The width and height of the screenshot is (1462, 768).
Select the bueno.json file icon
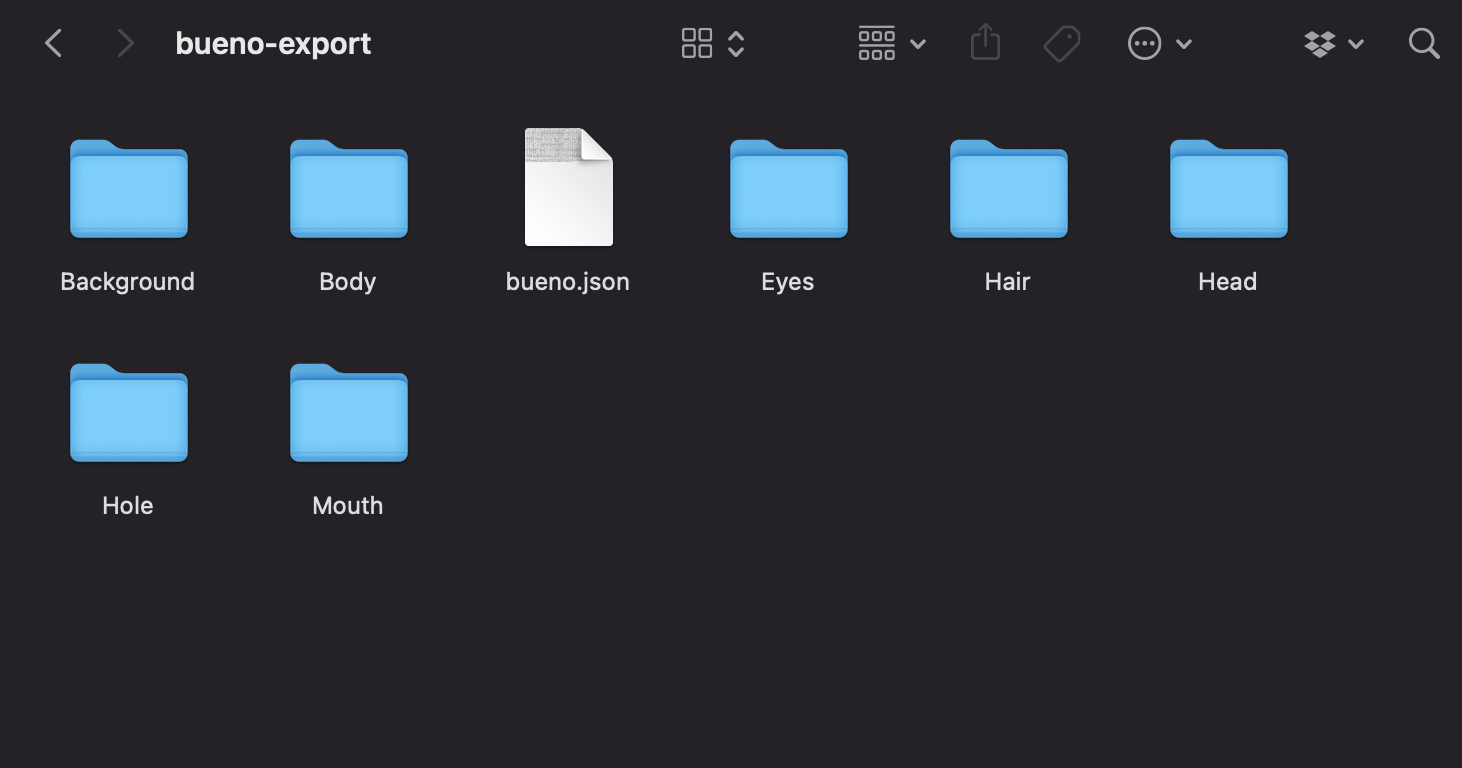pyautogui.click(x=569, y=188)
